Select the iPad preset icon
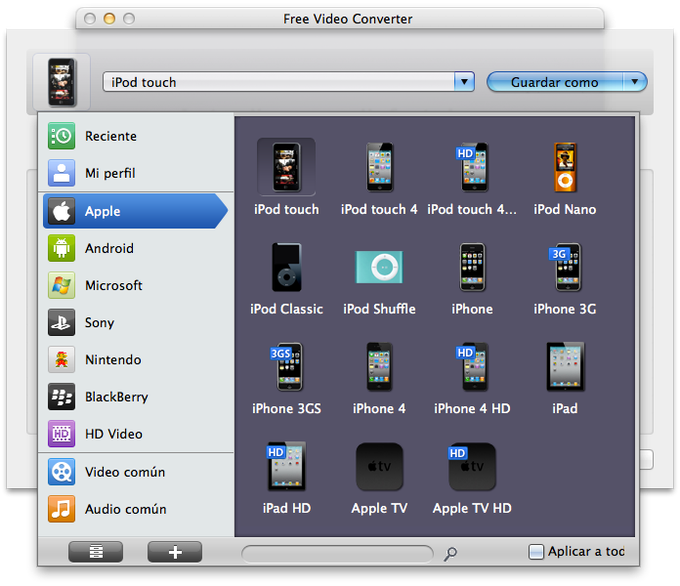Viewport: 680px width, 586px height. [x=565, y=367]
